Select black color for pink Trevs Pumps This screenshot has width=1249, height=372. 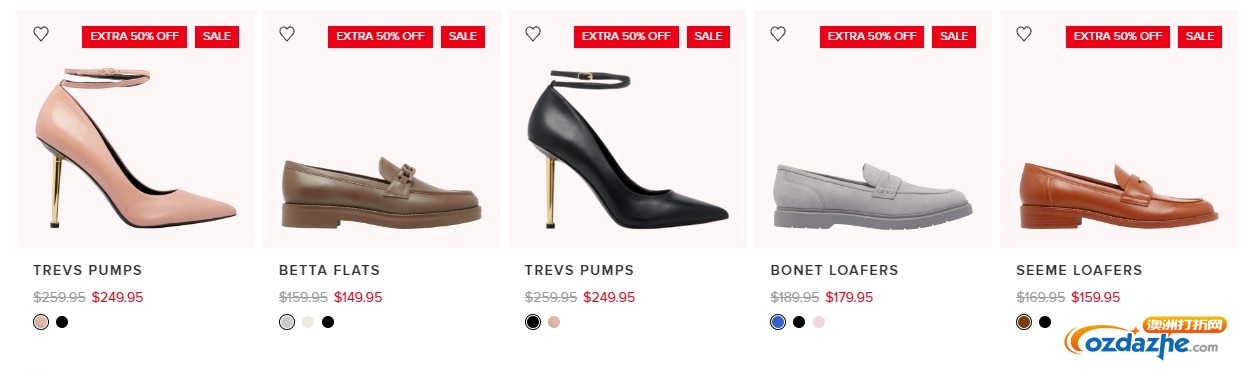tap(62, 322)
